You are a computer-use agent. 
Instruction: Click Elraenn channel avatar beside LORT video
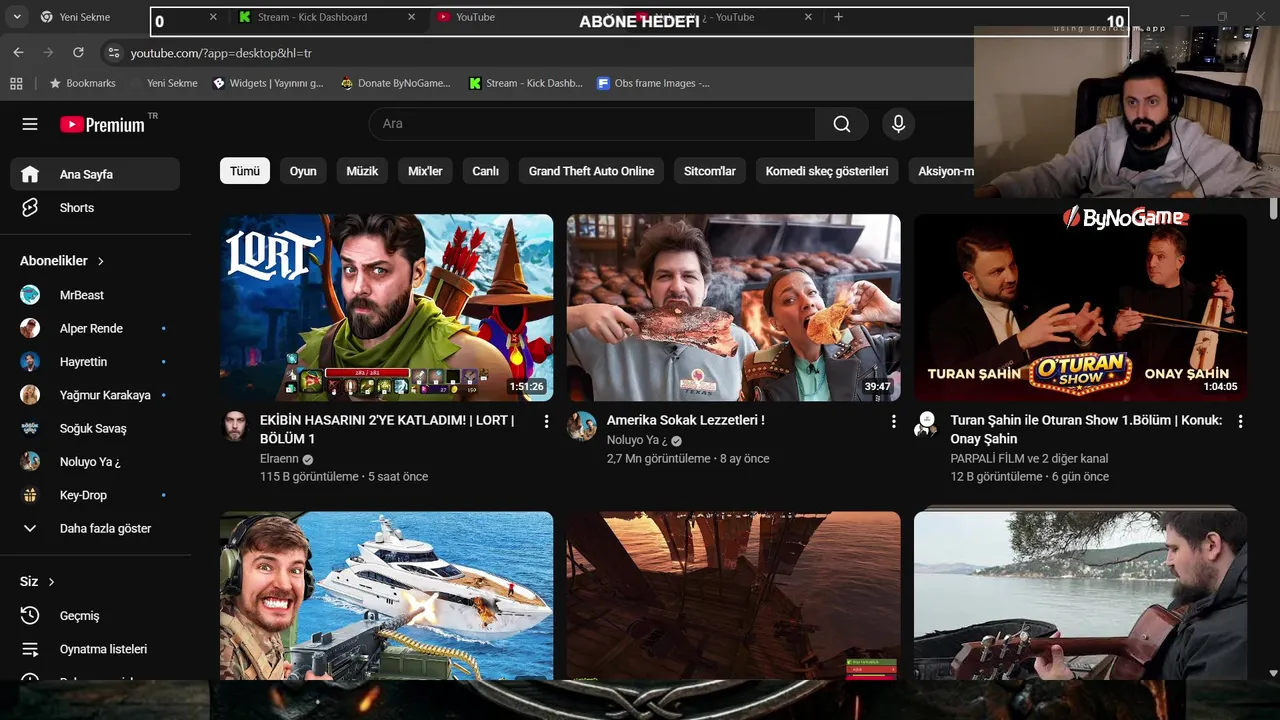[x=235, y=426]
